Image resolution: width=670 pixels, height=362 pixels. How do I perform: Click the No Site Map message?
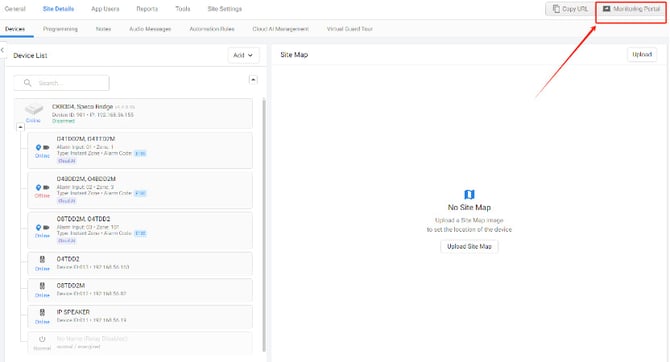pyautogui.click(x=469, y=207)
